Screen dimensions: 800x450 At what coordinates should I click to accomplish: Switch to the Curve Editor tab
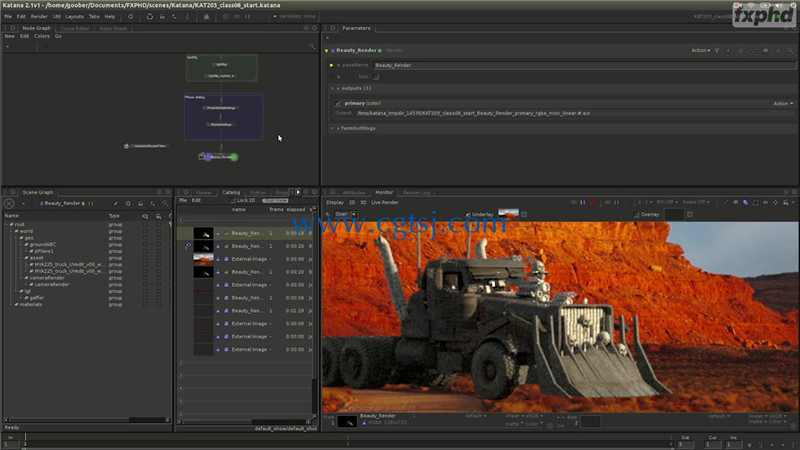[x=75, y=29]
